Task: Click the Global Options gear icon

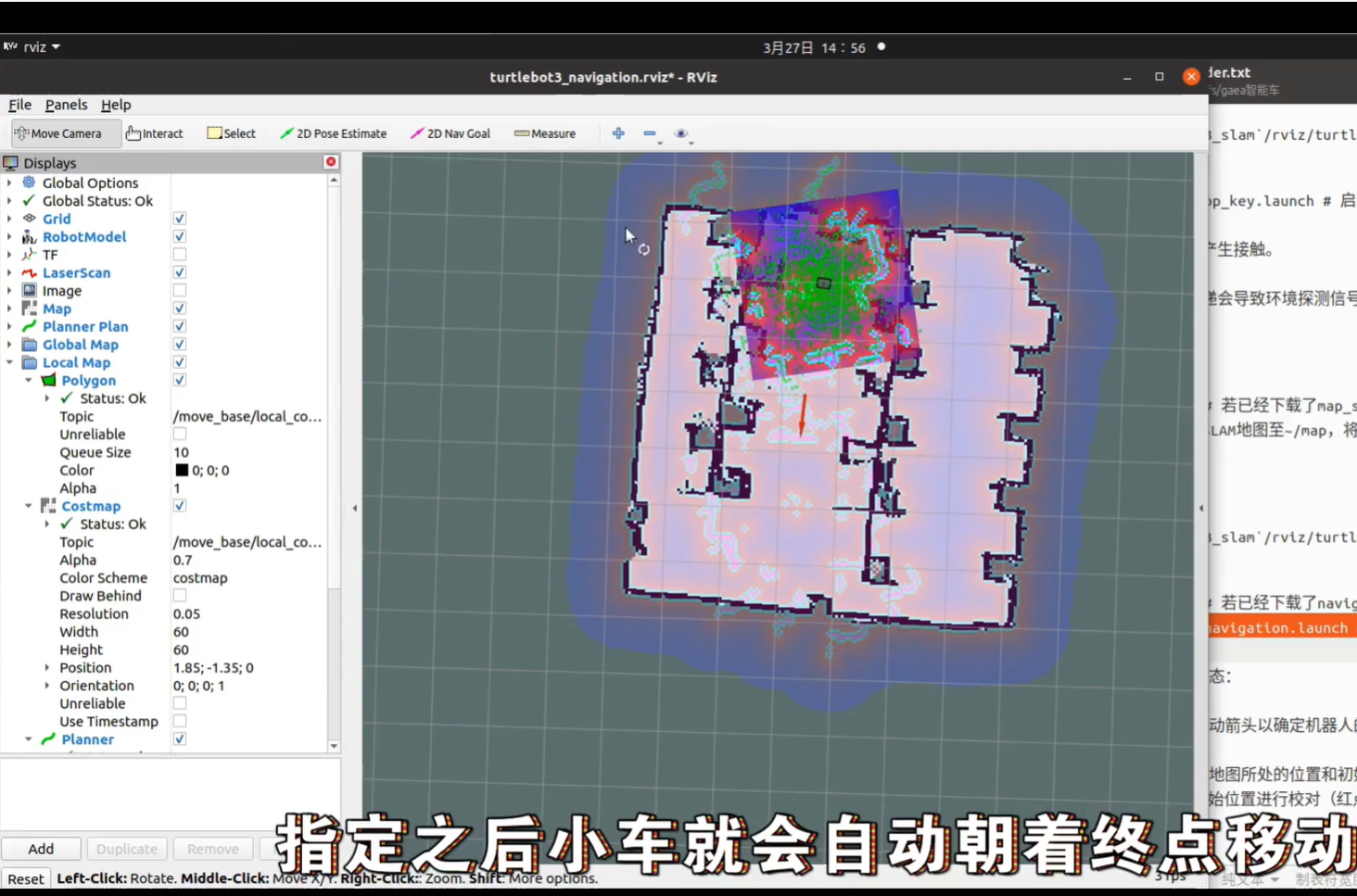Action: tap(30, 183)
